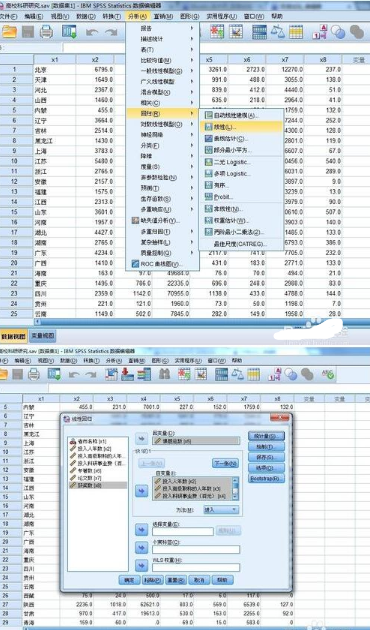The height and width of the screenshot is (630, 370).
Task: Click the arrow button beside 个案标签 field
Action: [x=141, y=548]
